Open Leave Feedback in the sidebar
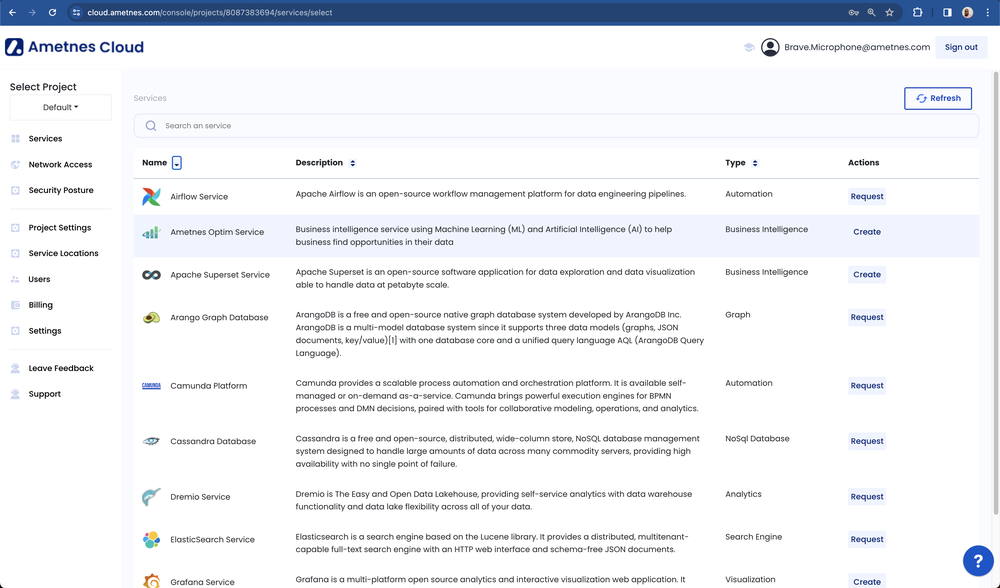This screenshot has width=1000, height=588. tap(61, 368)
